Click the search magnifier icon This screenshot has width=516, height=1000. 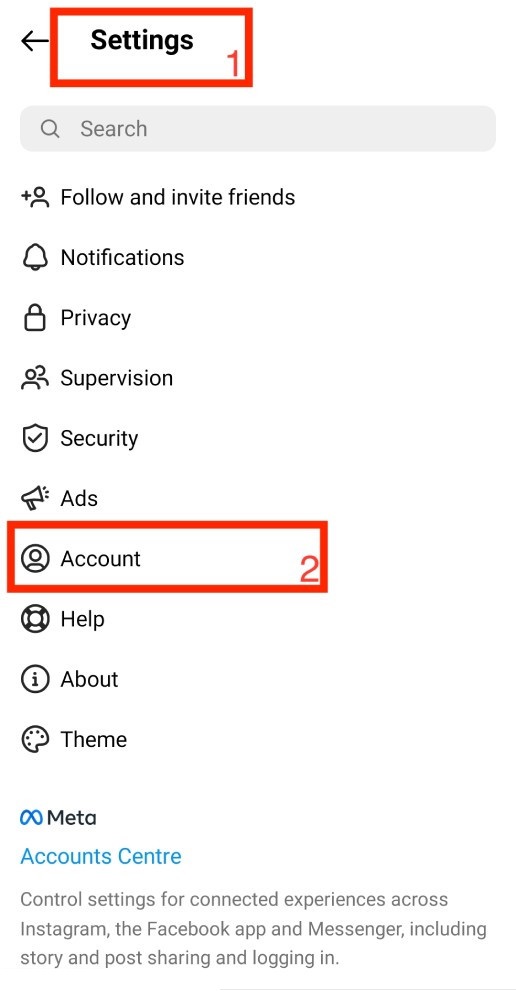click(x=50, y=129)
